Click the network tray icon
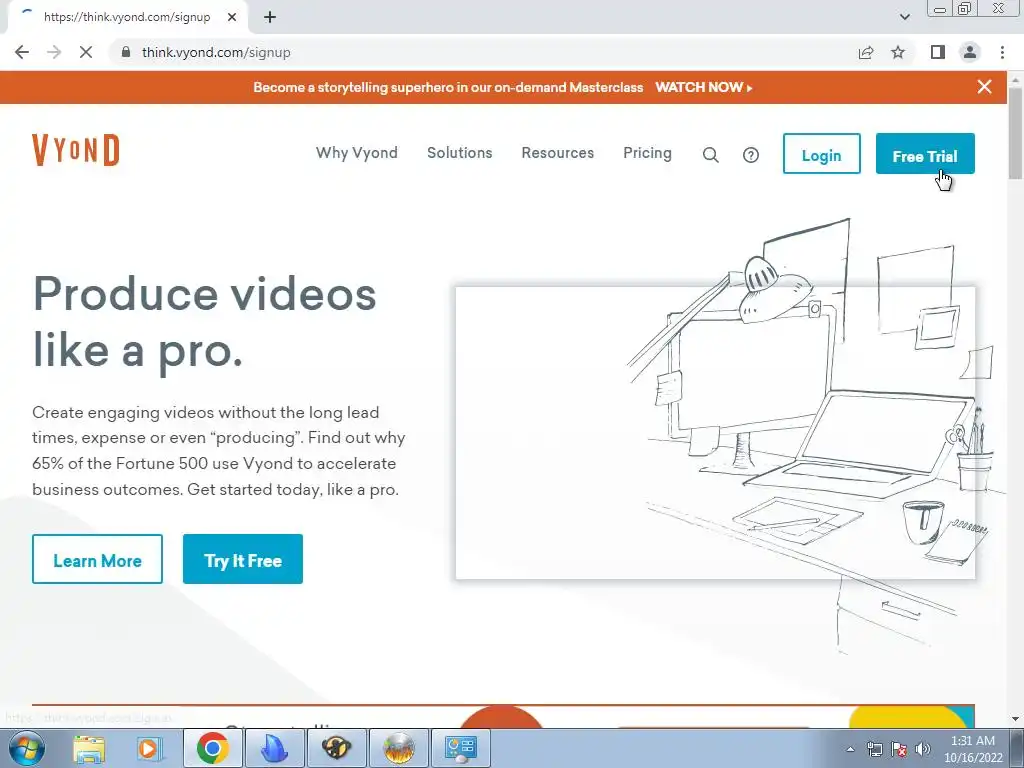The width and height of the screenshot is (1024, 768). click(x=874, y=749)
